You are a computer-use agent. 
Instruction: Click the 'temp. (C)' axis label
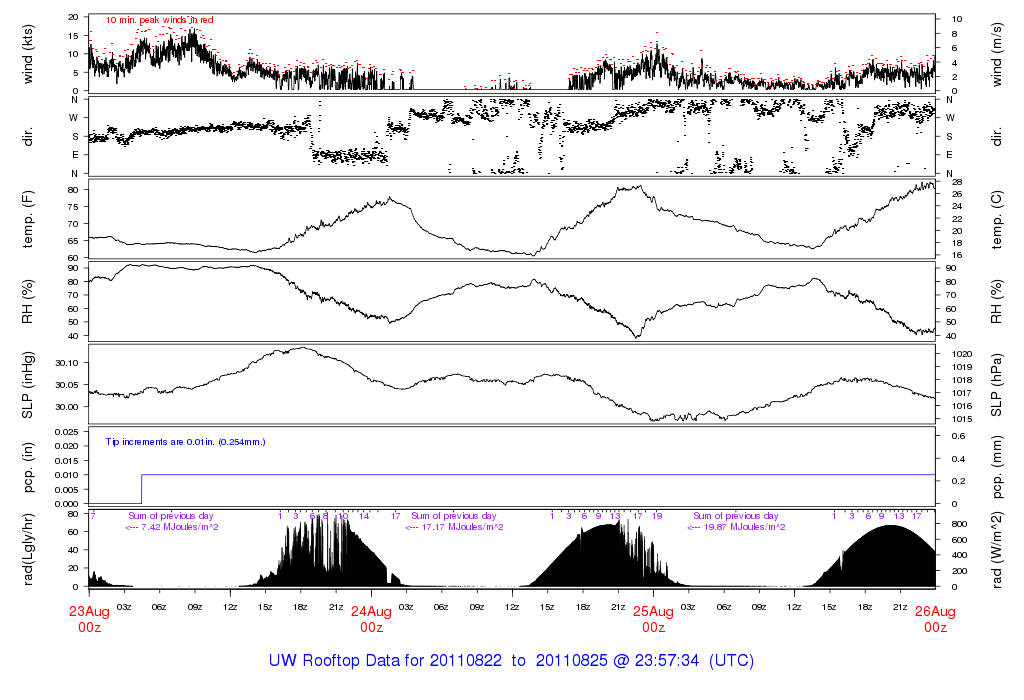(994, 219)
